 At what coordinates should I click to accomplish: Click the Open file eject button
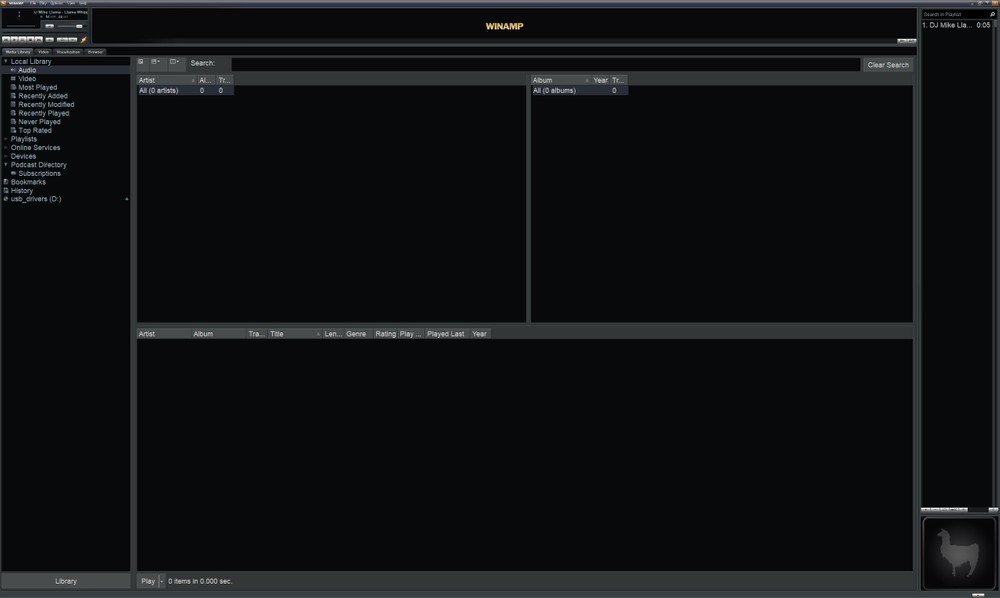pos(50,40)
